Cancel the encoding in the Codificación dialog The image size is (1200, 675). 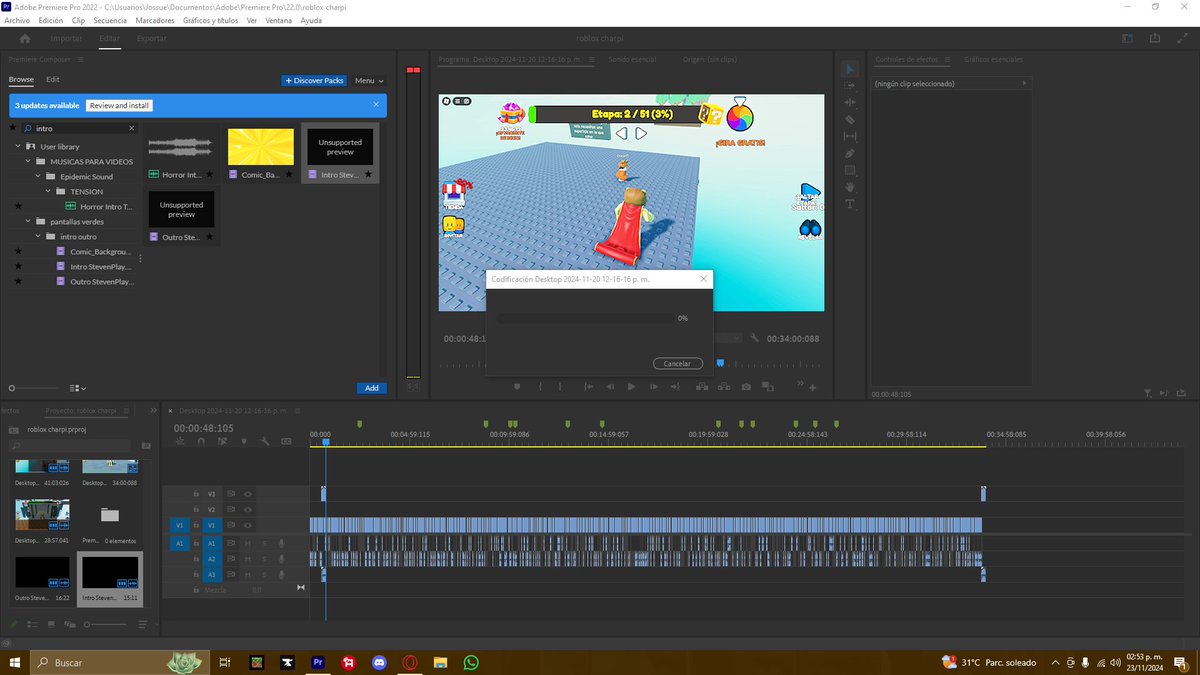677,364
